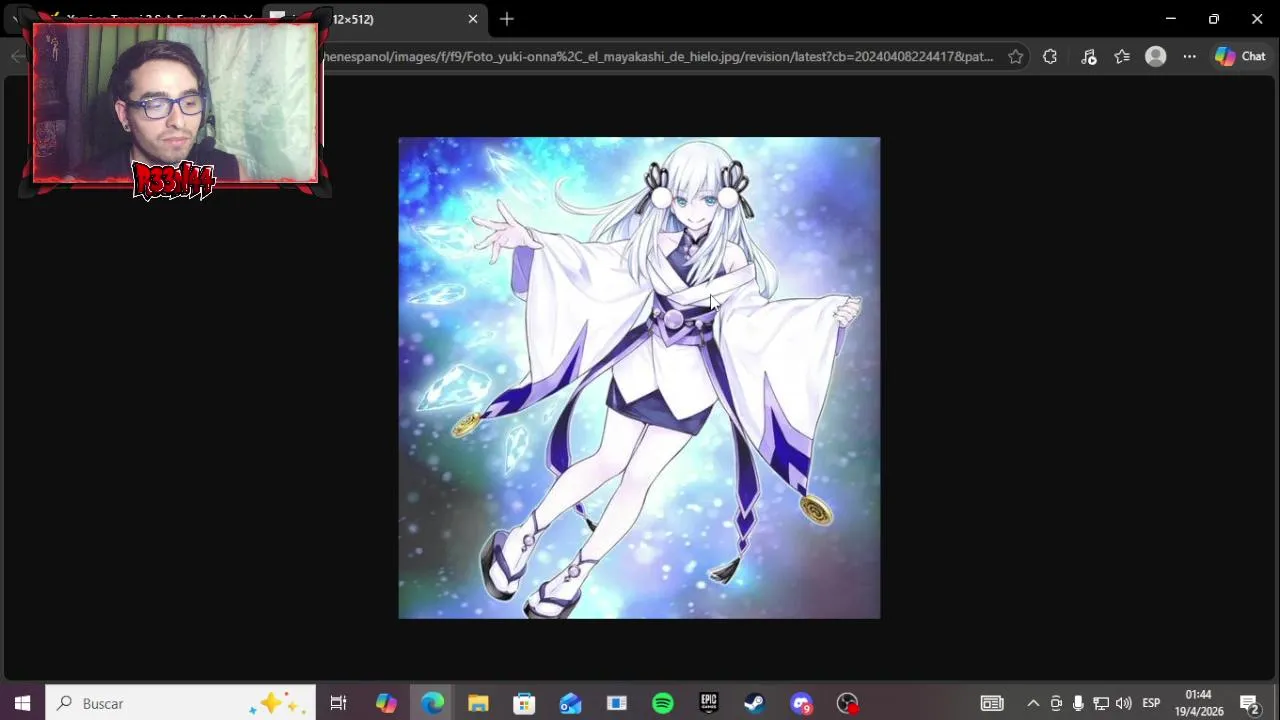Restore down the Edge window
1280x720 pixels.
pyautogui.click(x=1214, y=19)
